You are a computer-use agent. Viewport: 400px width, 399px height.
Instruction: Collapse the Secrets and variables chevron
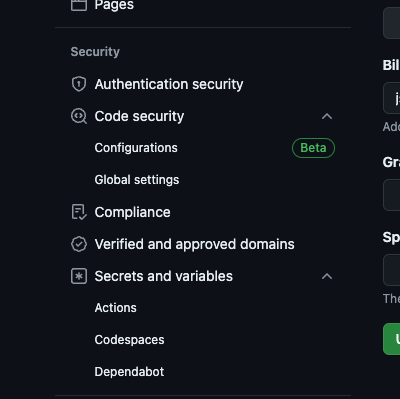[327, 276]
